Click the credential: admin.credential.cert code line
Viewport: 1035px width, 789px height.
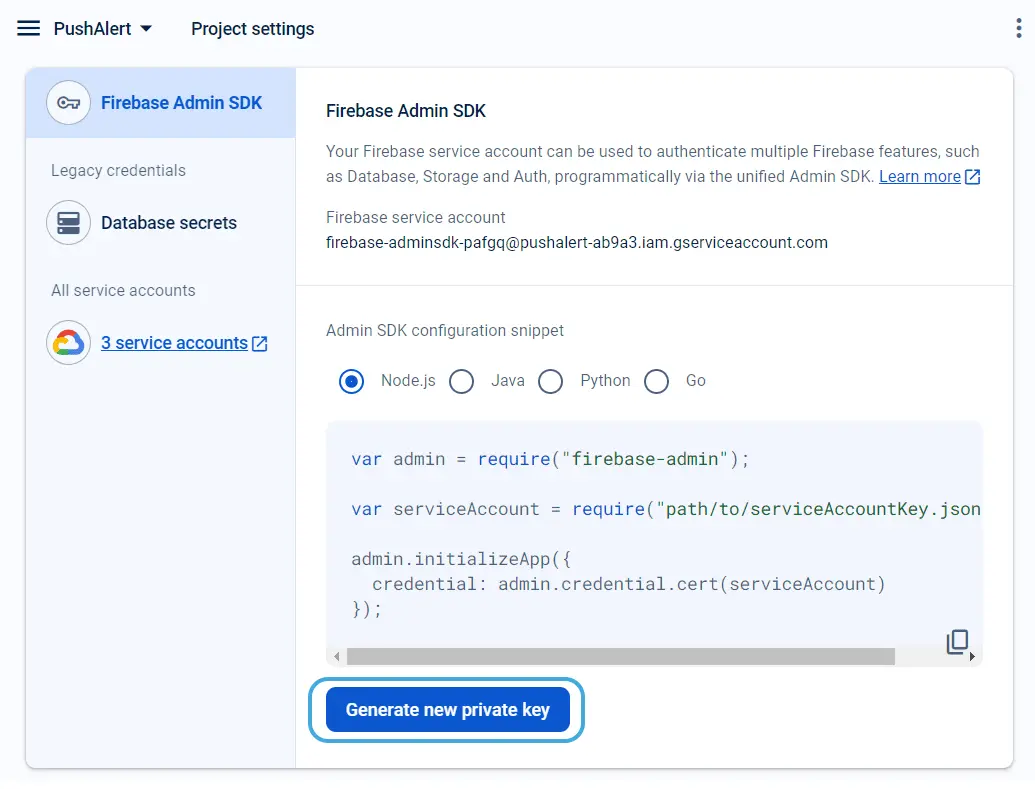point(628,584)
